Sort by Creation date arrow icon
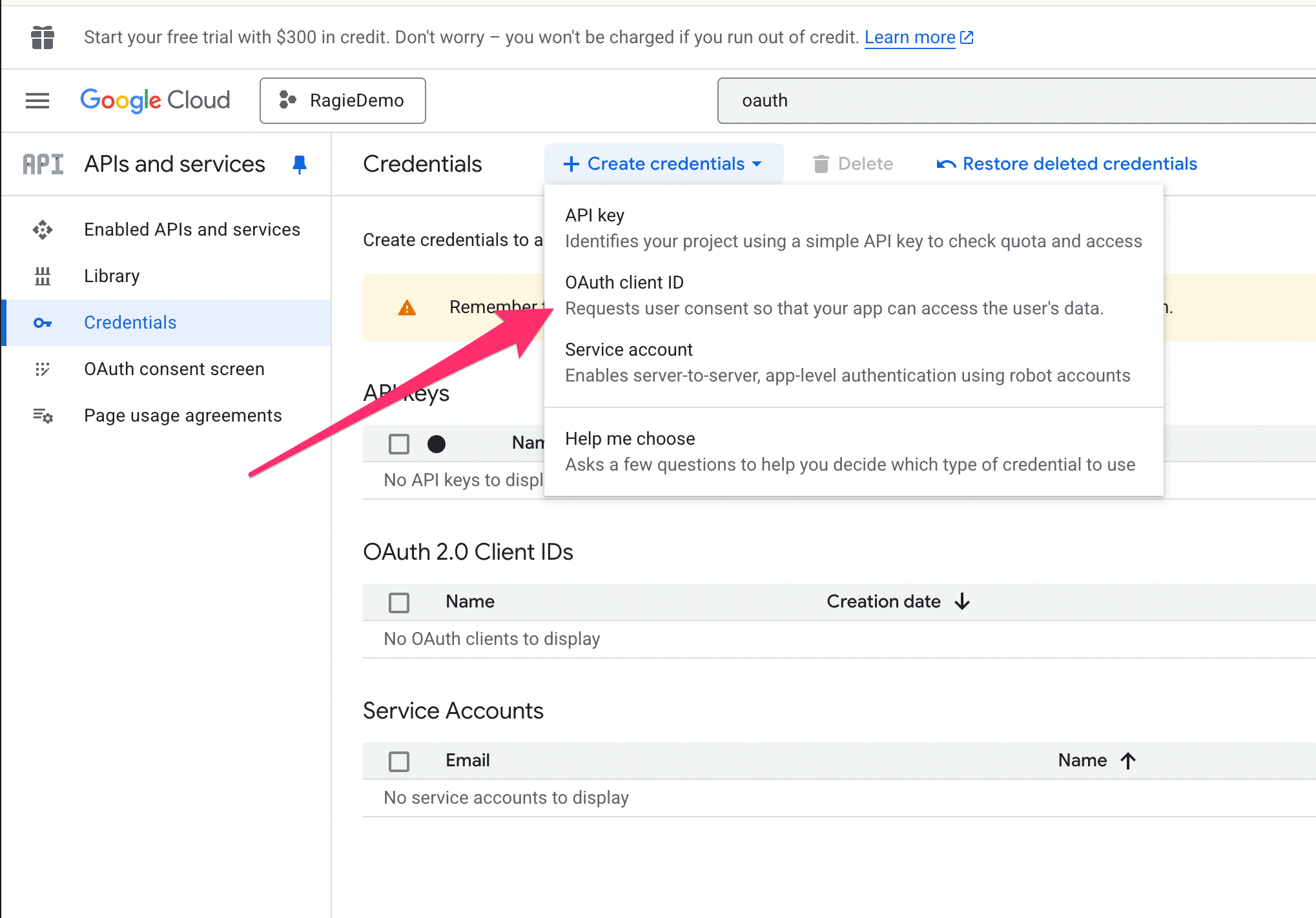This screenshot has width=1316, height=918. point(962,602)
